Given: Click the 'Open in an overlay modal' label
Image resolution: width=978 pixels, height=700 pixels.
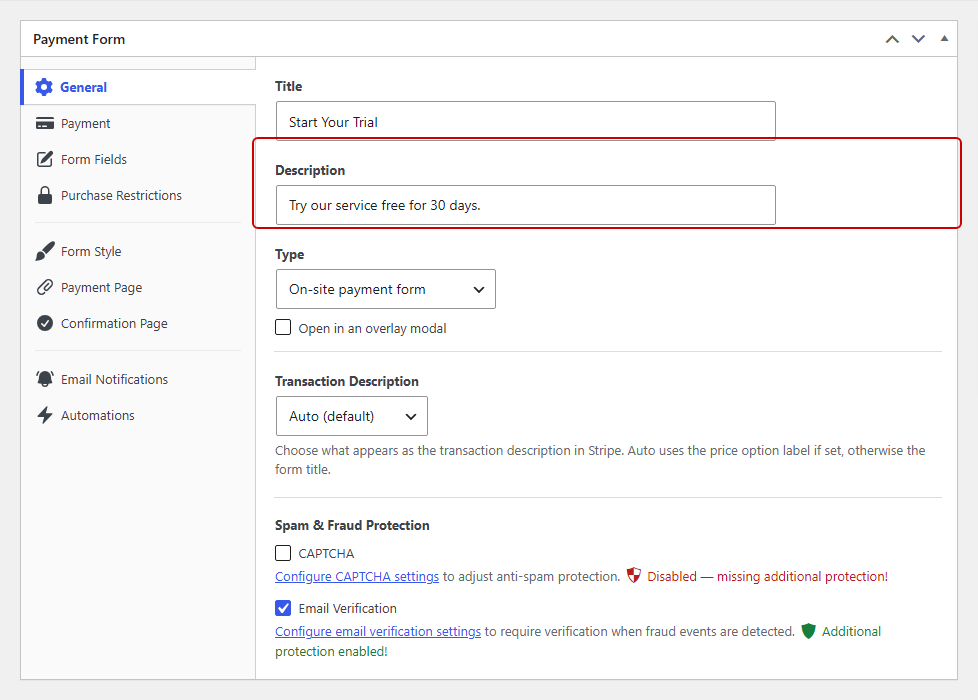Looking at the screenshot, I should [372, 329].
